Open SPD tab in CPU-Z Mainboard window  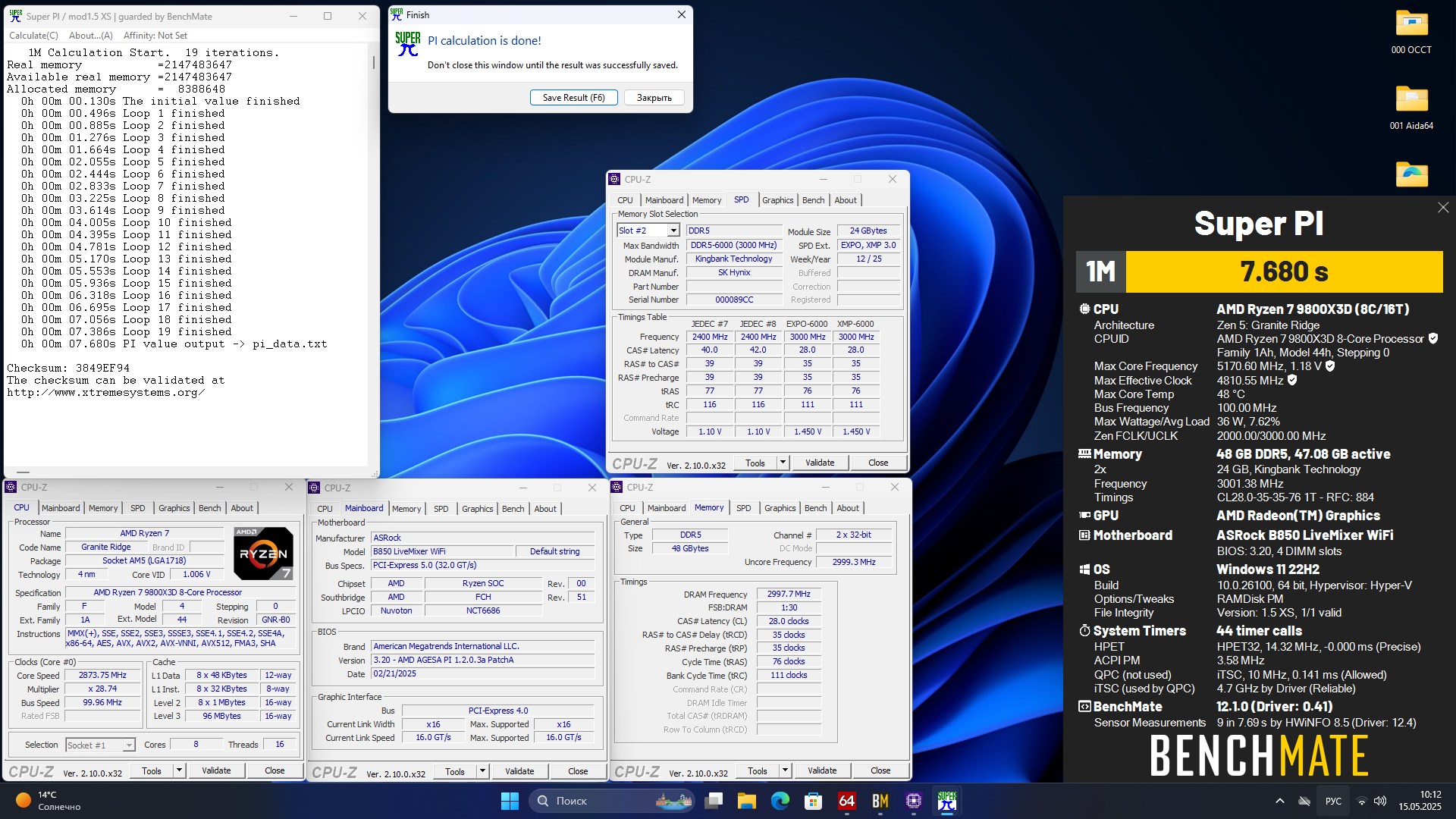click(441, 509)
